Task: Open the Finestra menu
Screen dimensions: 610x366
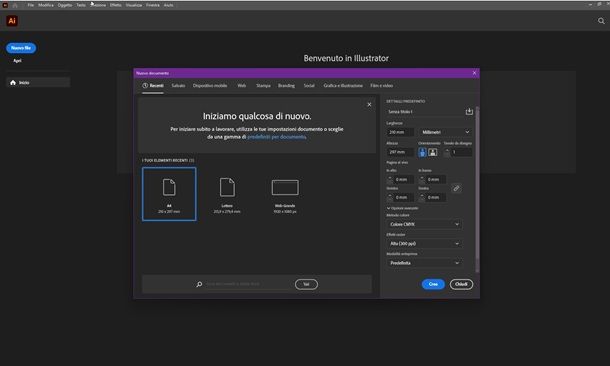Action: [x=153, y=5]
